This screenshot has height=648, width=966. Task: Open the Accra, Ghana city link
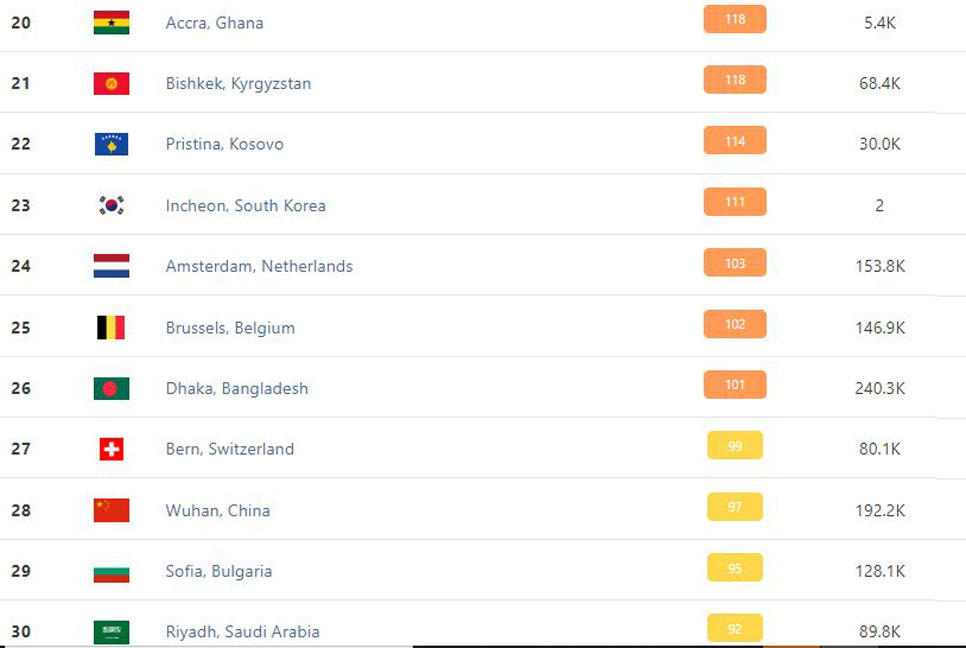[214, 23]
